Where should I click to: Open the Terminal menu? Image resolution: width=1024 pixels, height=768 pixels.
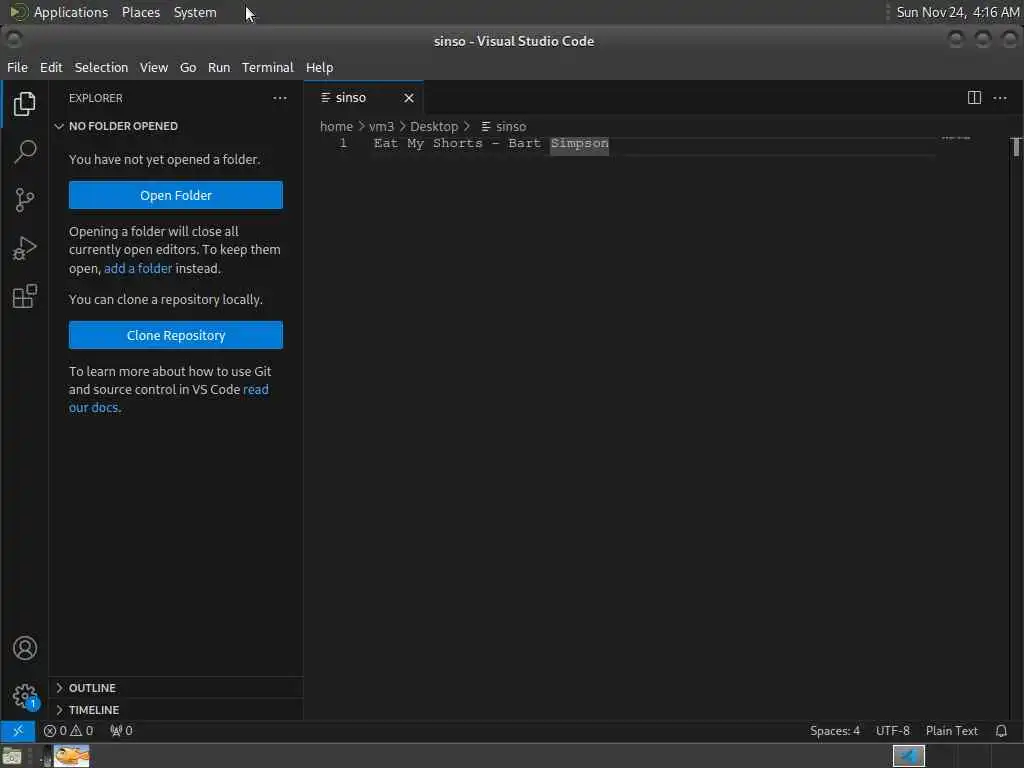[x=268, y=67]
